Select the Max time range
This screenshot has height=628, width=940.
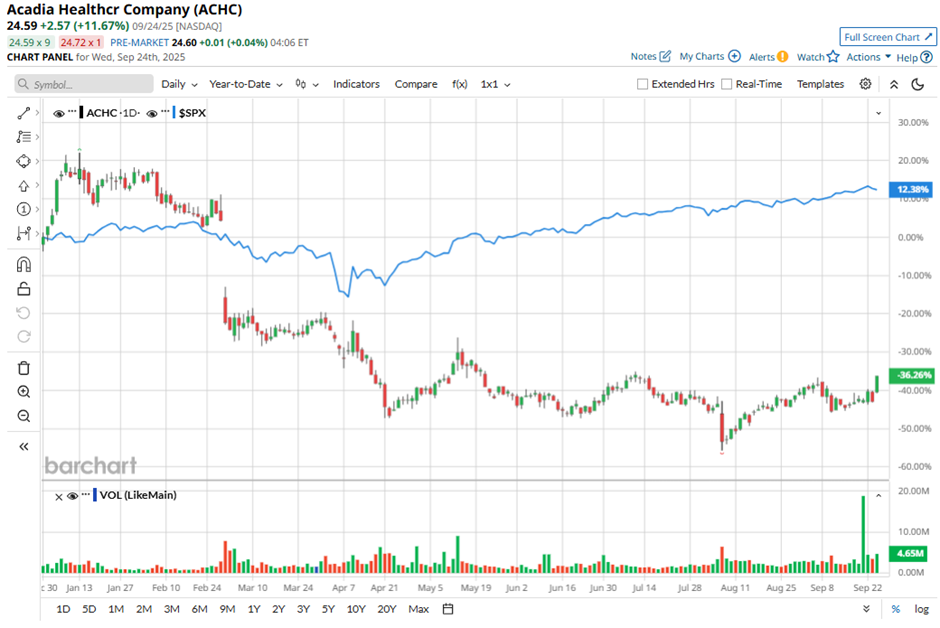[x=418, y=609]
